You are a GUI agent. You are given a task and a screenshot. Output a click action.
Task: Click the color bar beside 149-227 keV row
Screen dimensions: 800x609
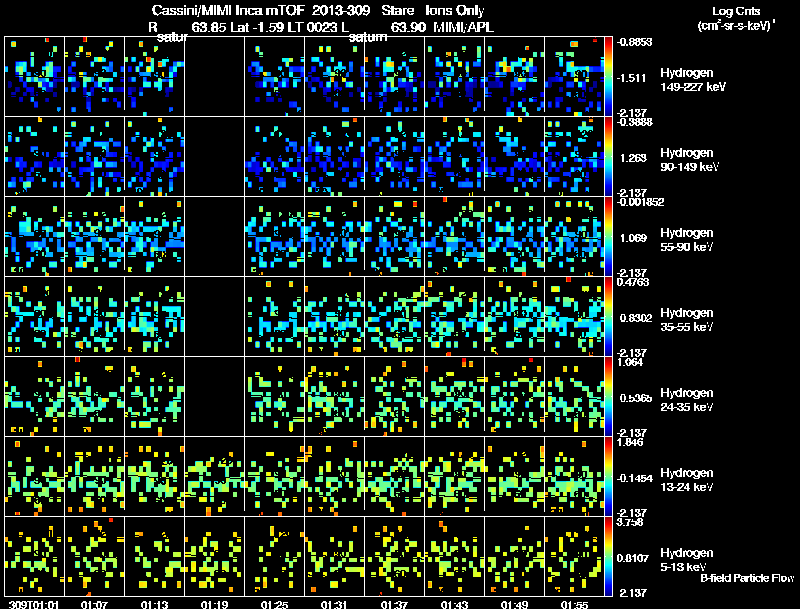tap(608, 76)
